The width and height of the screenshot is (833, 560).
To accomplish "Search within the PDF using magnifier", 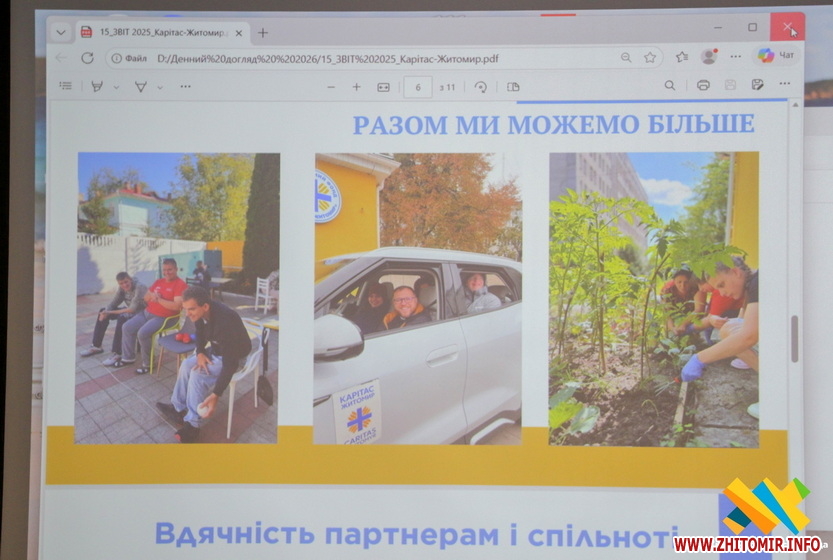I will [670, 86].
